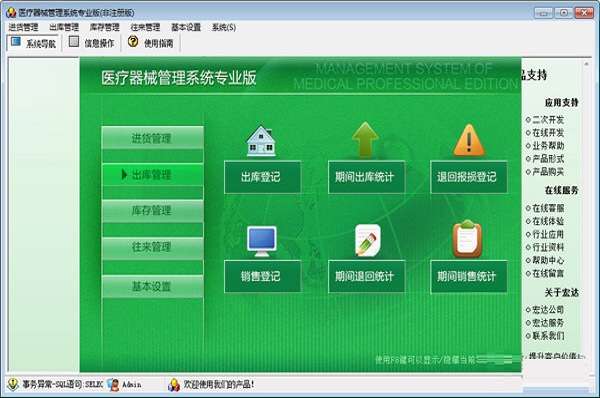The height and width of the screenshot is (398, 600).
Task: Click the 信息操作 toolbar icon
Action: [74, 42]
